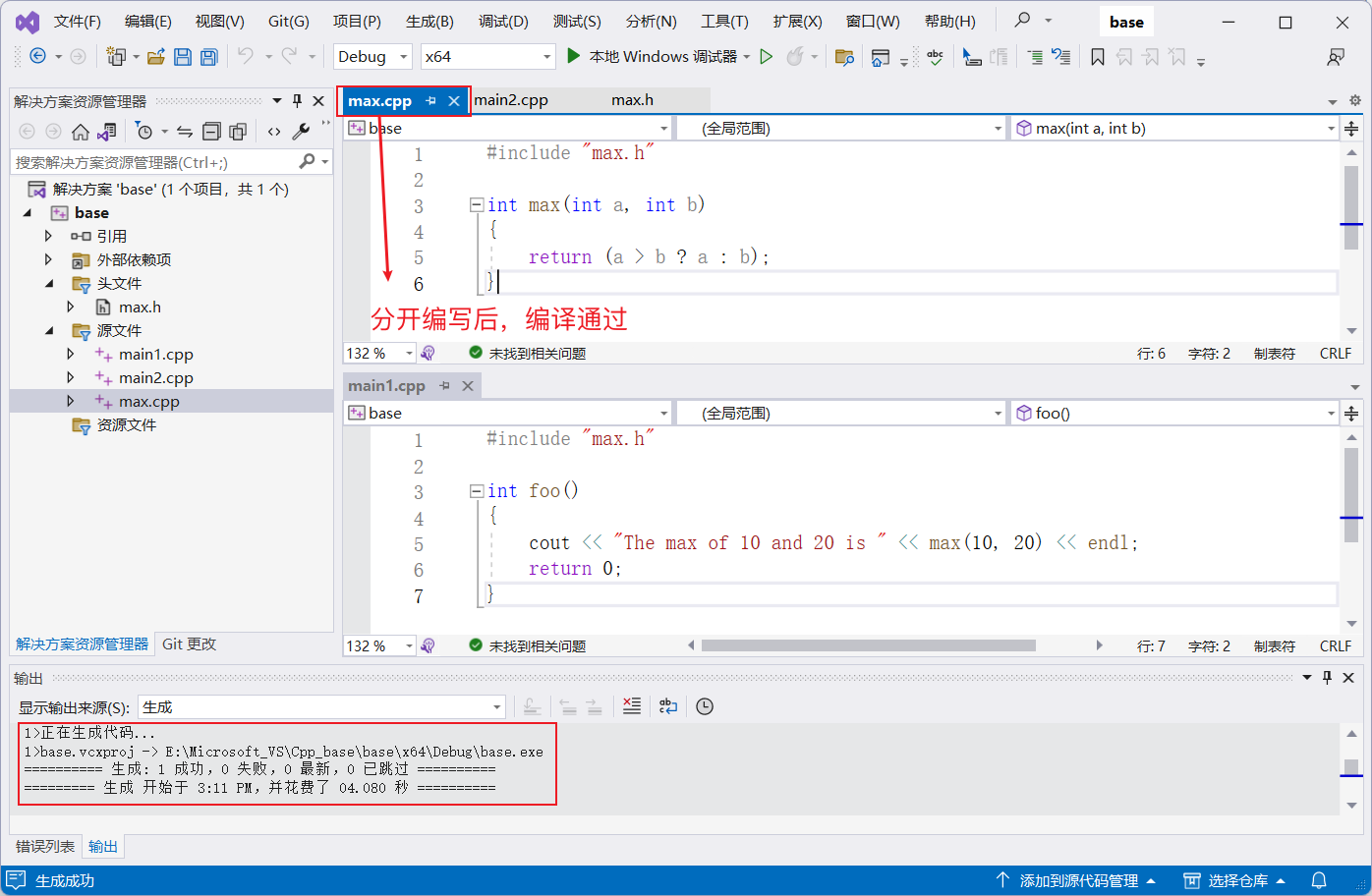This screenshot has width=1372, height=896.
Task: Click the clock timestamp icon in Output panel
Action: pos(705,706)
